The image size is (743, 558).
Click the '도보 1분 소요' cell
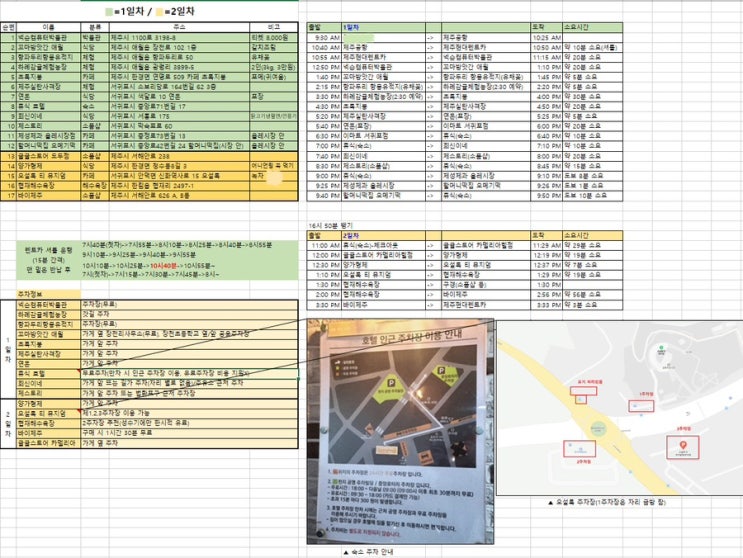click(x=592, y=186)
